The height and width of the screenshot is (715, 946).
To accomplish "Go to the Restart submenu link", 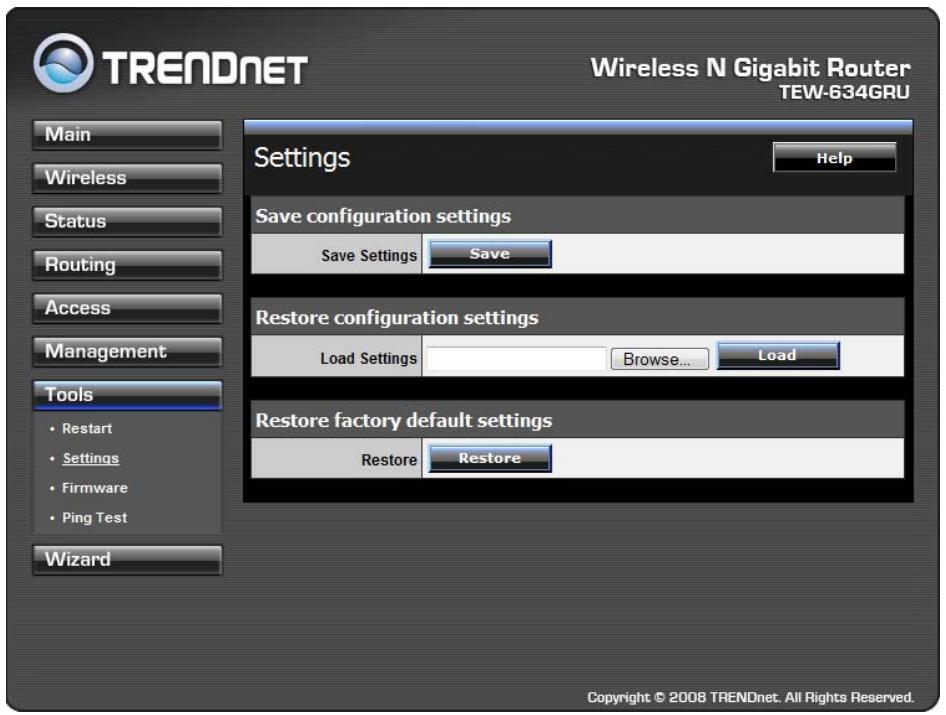I will (x=87, y=428).
